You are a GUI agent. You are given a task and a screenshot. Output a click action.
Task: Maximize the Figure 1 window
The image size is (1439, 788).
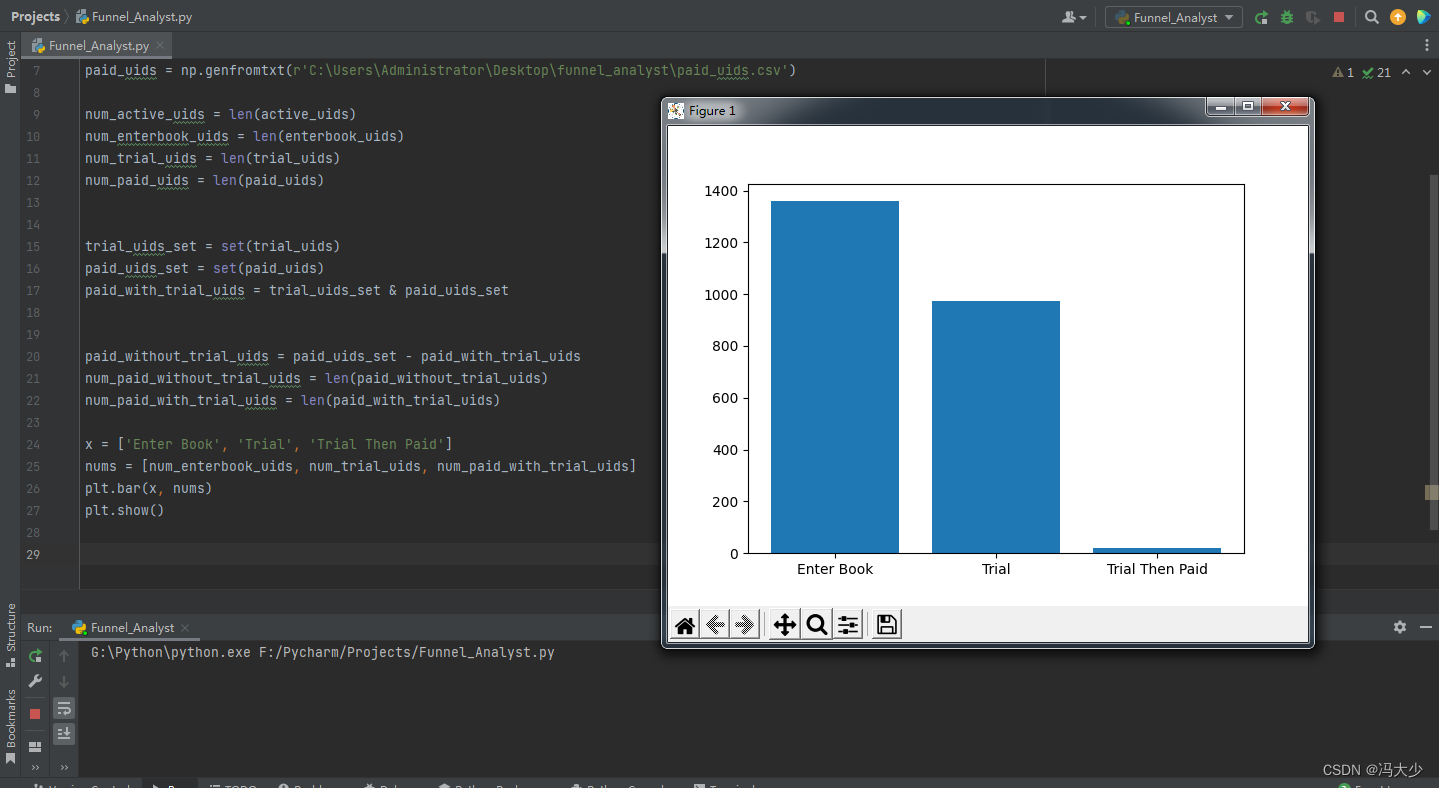click(1247, 107)
